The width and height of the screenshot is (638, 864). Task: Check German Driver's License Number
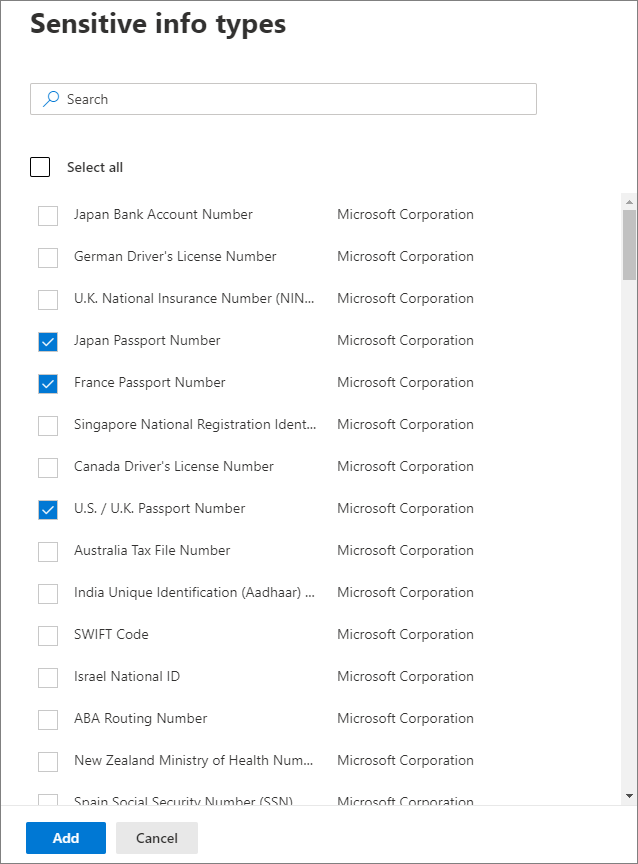tap(47, 257)
